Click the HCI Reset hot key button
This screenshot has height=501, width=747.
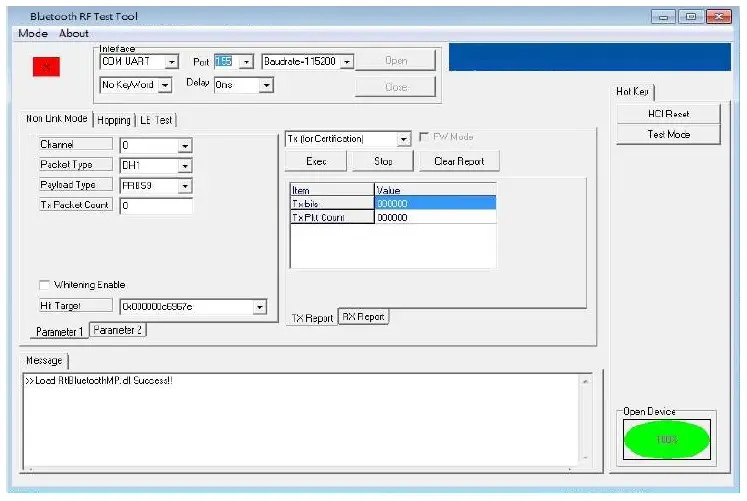668,114
